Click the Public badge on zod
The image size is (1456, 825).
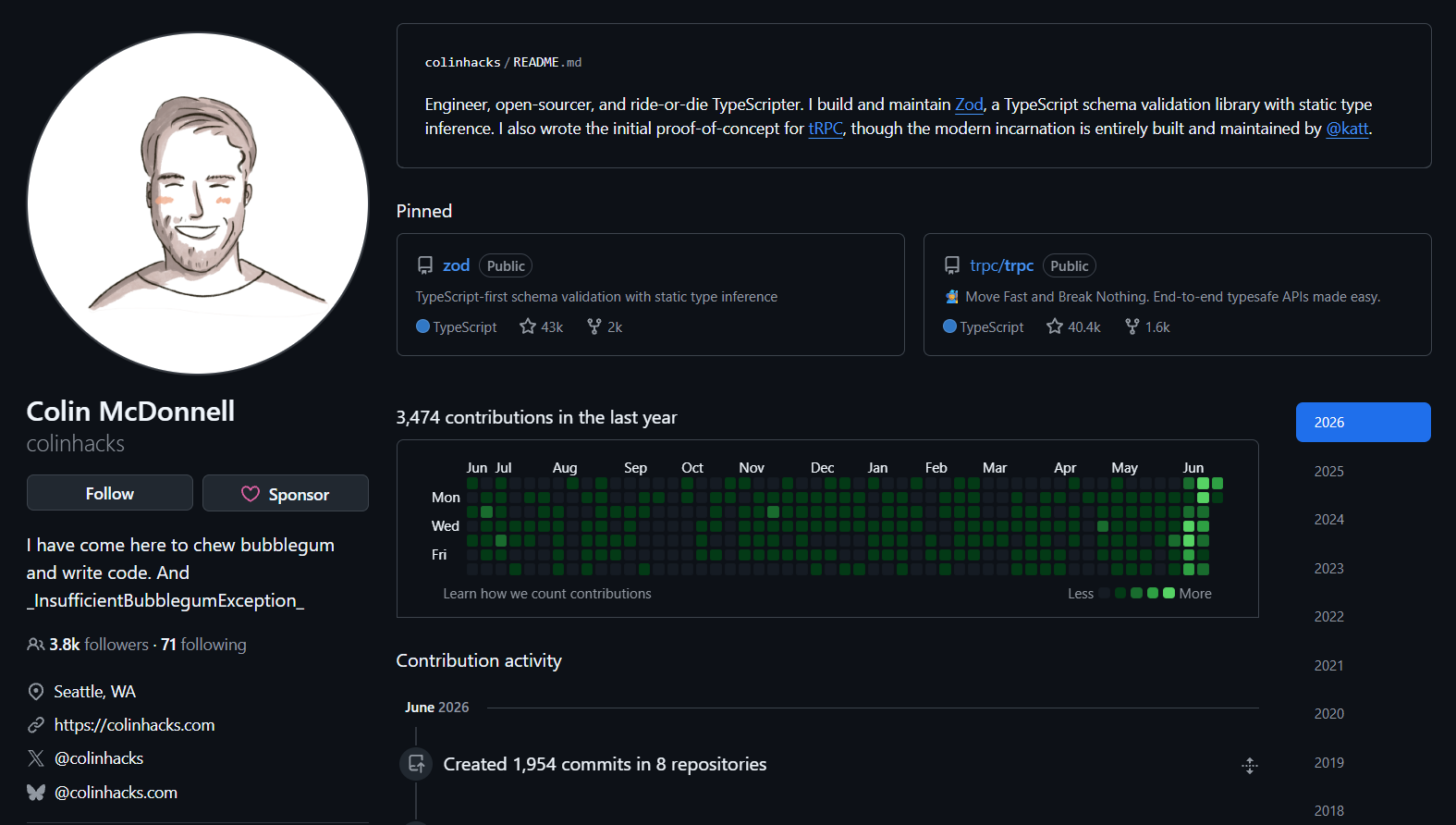coord(506,265)
